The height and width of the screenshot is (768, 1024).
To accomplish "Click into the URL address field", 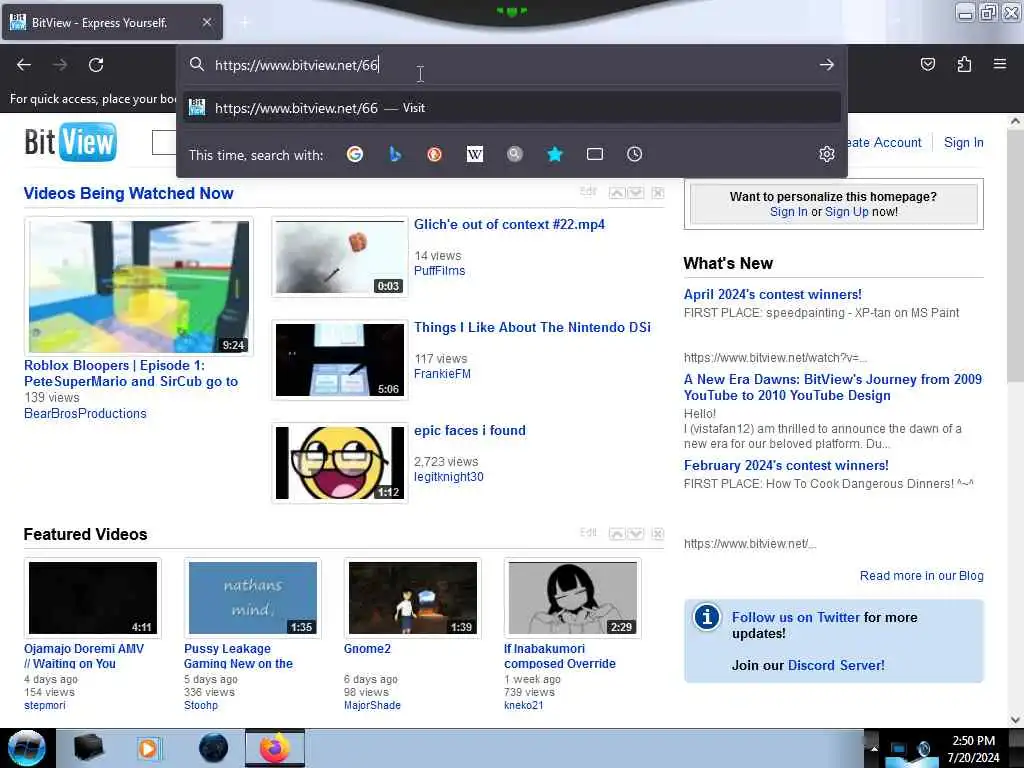I will tap(509, 65).
